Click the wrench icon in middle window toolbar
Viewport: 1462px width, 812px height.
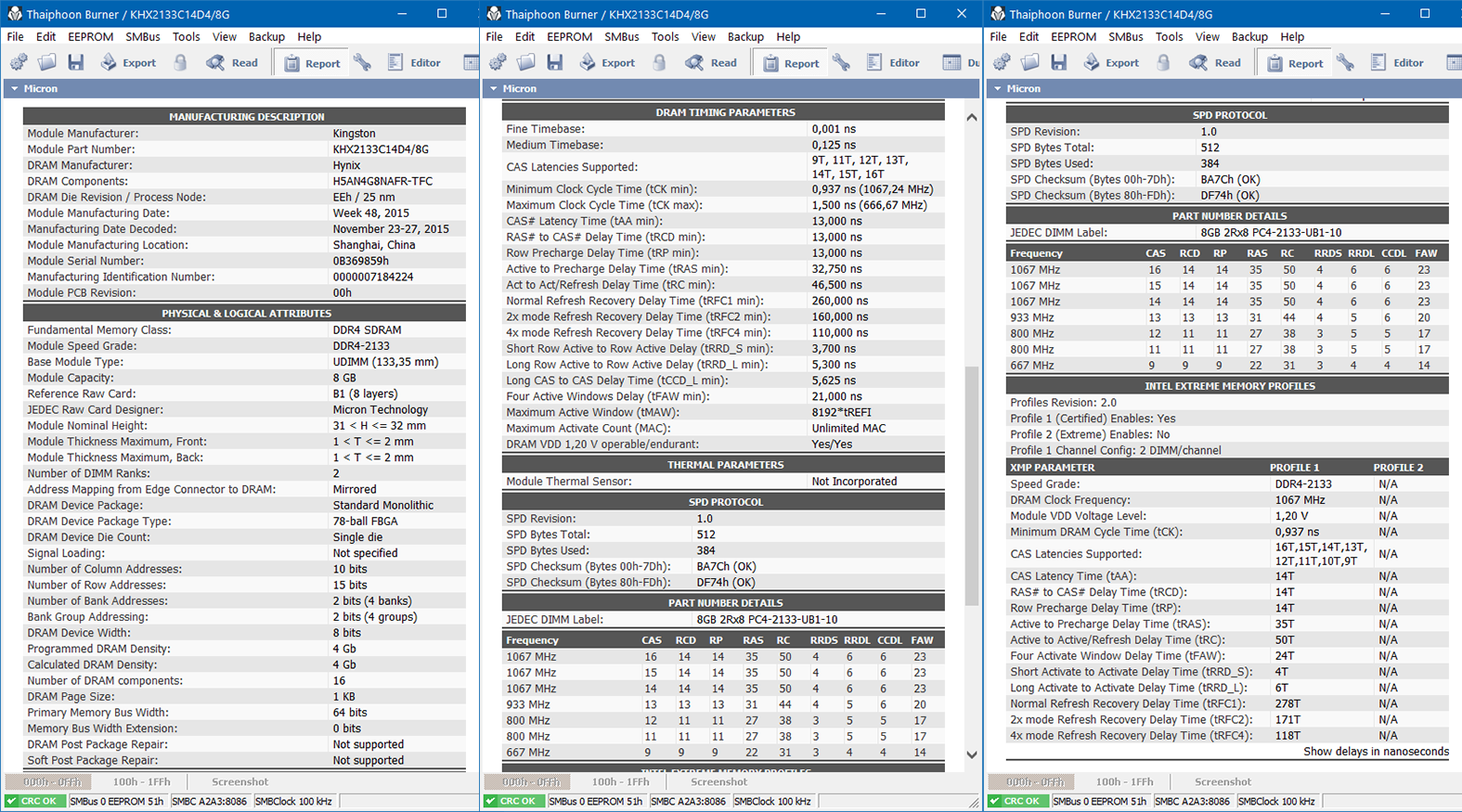pos(841,62)
